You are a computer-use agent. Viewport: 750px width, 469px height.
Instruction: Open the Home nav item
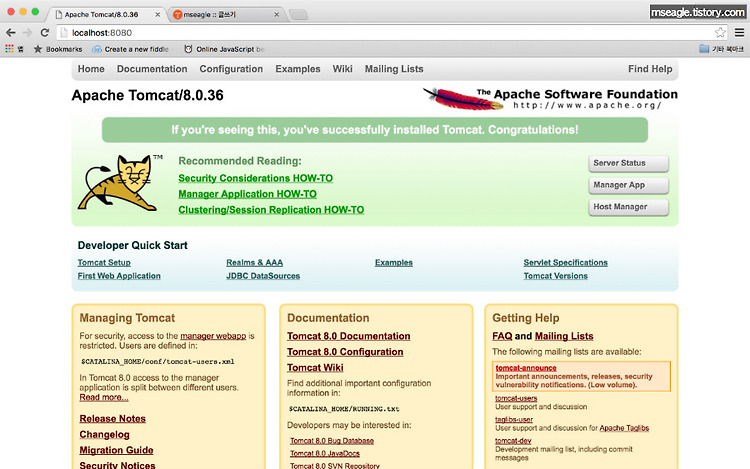pyautogui.click(x=91, y=69)
